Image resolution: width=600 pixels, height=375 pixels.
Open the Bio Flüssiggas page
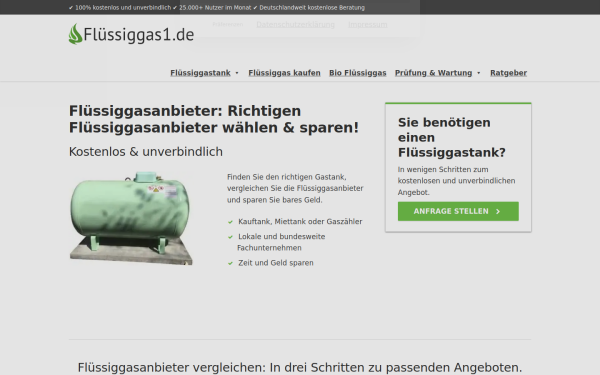pos(358,73)
